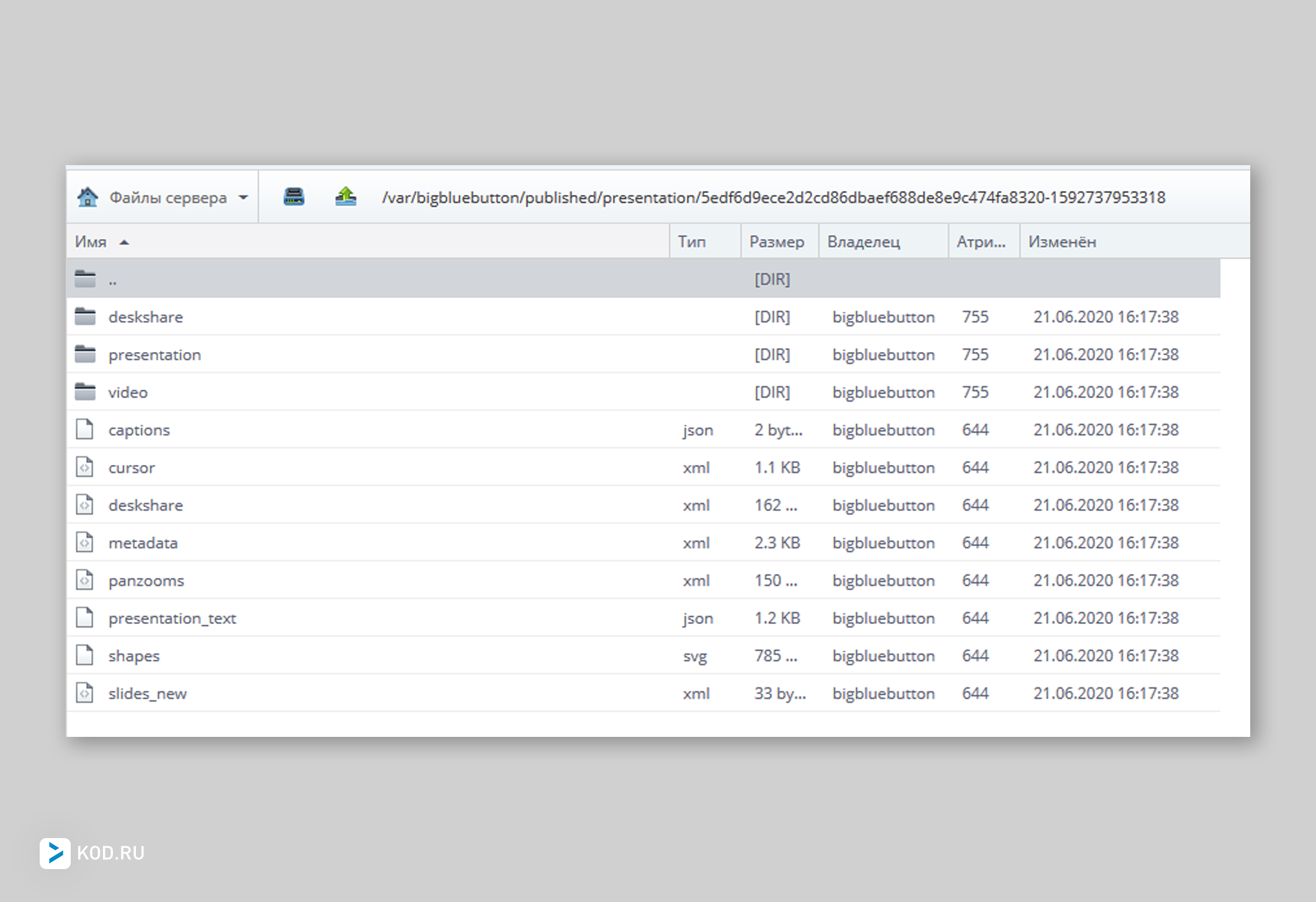Click the captions json file icon
The width and height of the screenshot is (1316, 902).
point(85,430)
